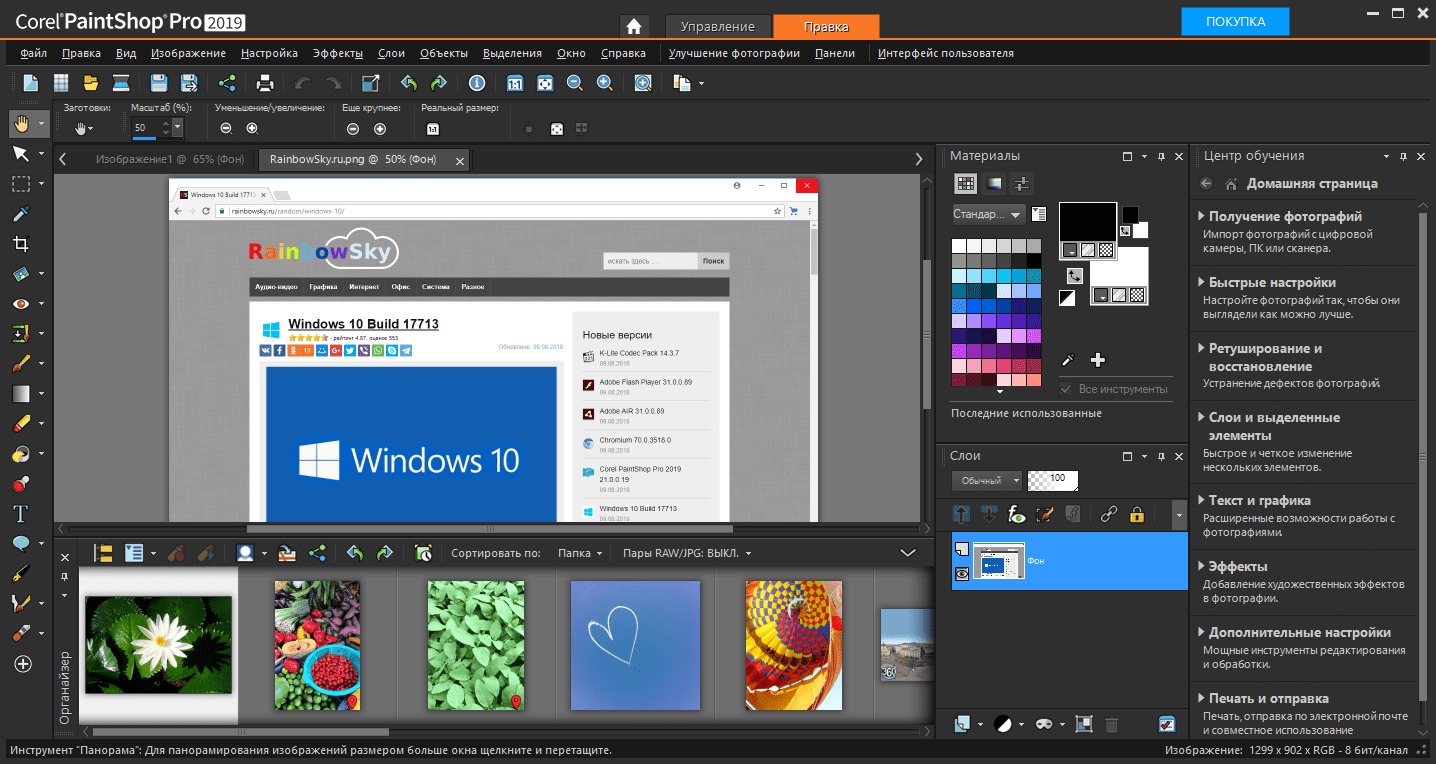Click Интерфейс пользователя in menu bar
Image resolution: width=1436 pixels, height=764 pixels.
click(946, 53)
